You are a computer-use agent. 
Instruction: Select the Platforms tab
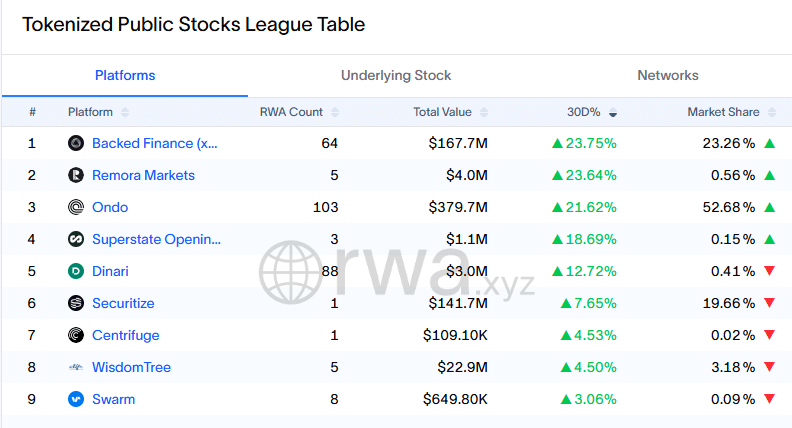125,75
